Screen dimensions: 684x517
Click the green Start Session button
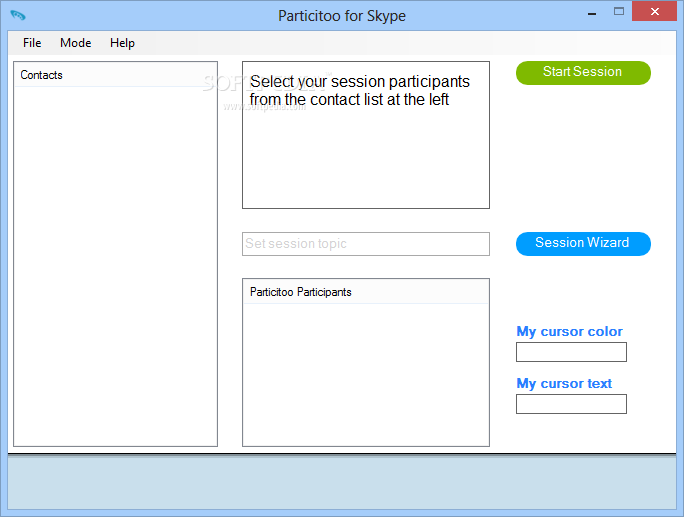tap(583, 72)
